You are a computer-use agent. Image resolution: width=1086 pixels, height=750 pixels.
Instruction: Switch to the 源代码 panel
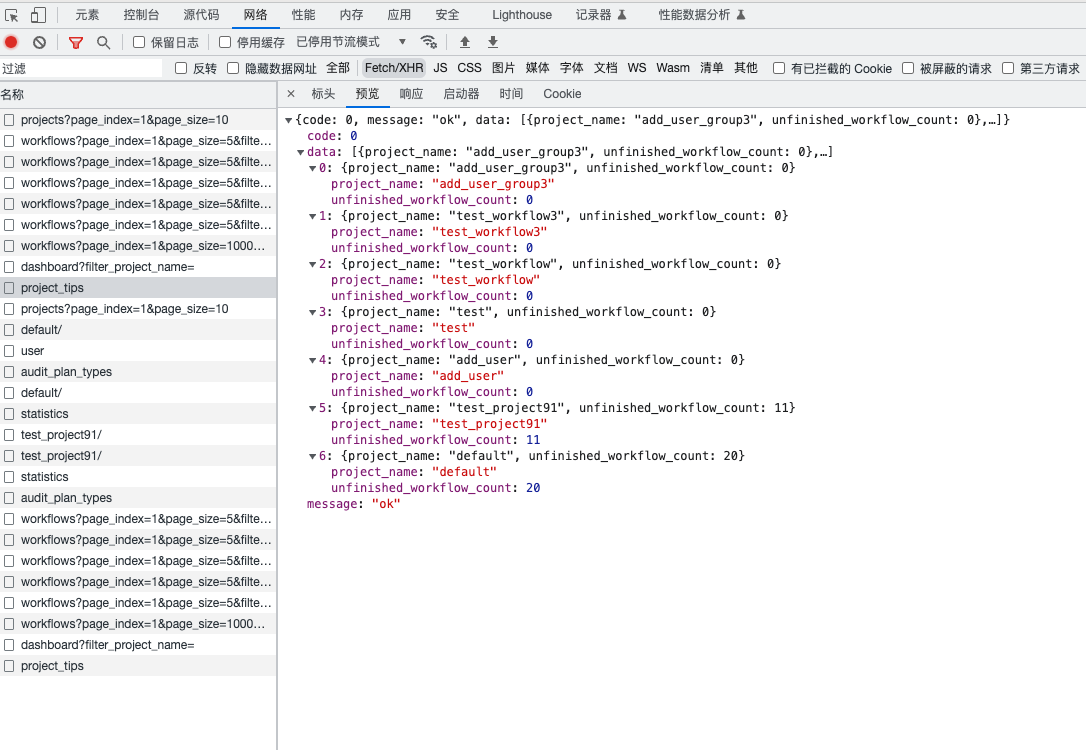202,15
